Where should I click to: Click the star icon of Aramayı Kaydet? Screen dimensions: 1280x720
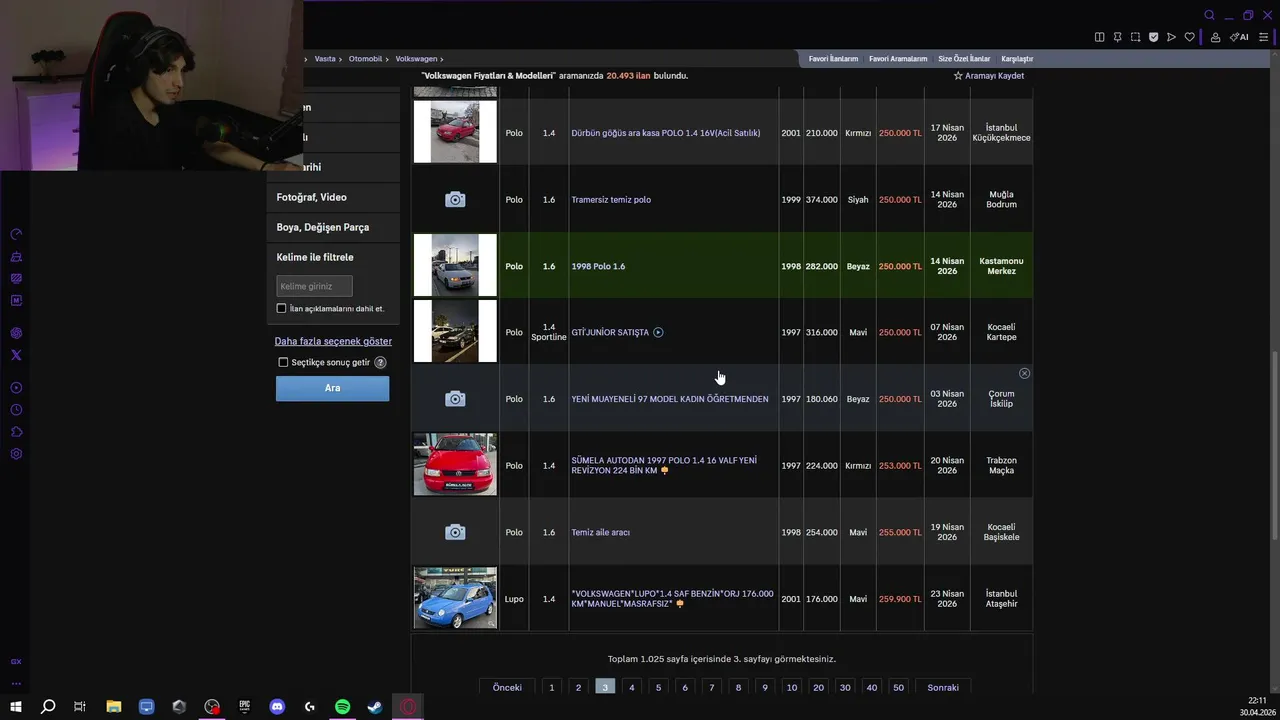pos(958,76)
